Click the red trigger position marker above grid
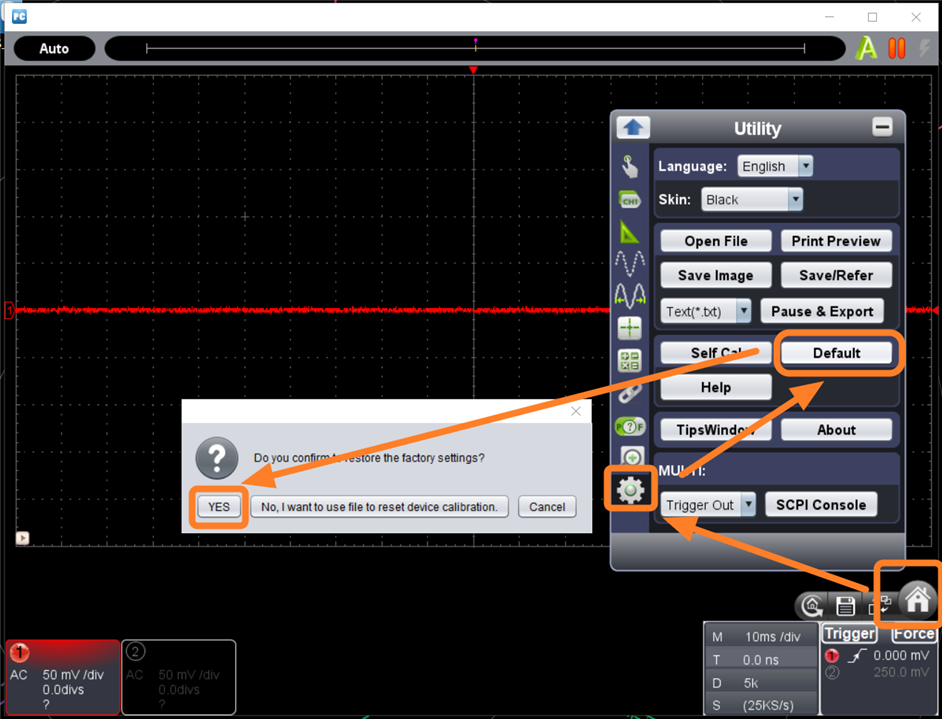Viewport: 942px width, 719px height. (473, 70)
